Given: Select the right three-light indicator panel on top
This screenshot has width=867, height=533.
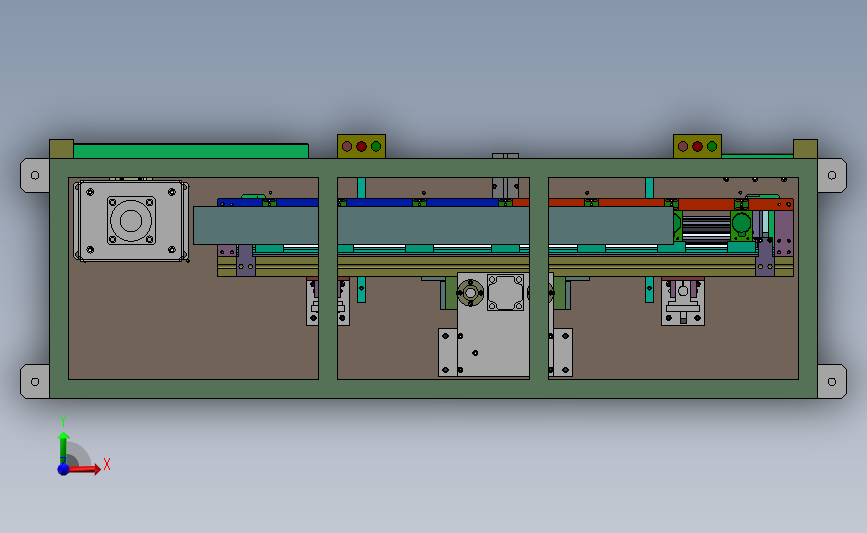Looking at the screenshot, I should 697,147.
